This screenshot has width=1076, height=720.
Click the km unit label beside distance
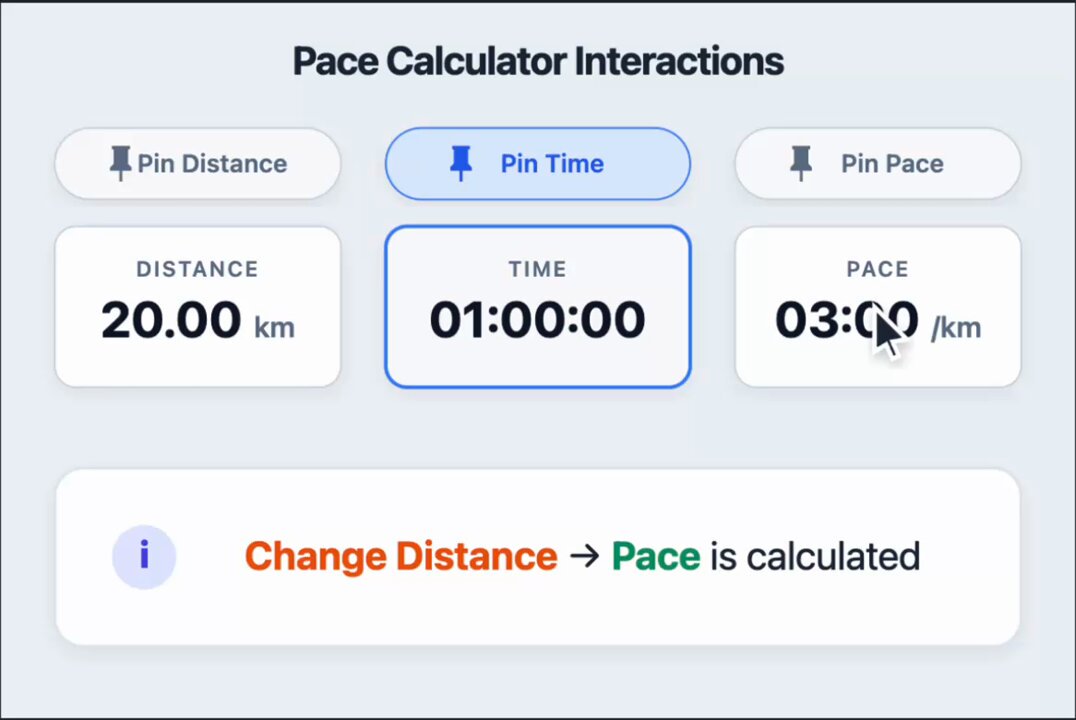(x=274, y=327)
